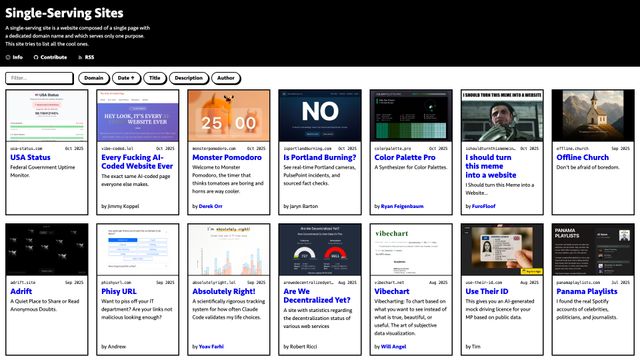The width and height of the screenshot is (640, 360).
Task: Click the vibe-coded.lol domain text
Action: [117, 148]
